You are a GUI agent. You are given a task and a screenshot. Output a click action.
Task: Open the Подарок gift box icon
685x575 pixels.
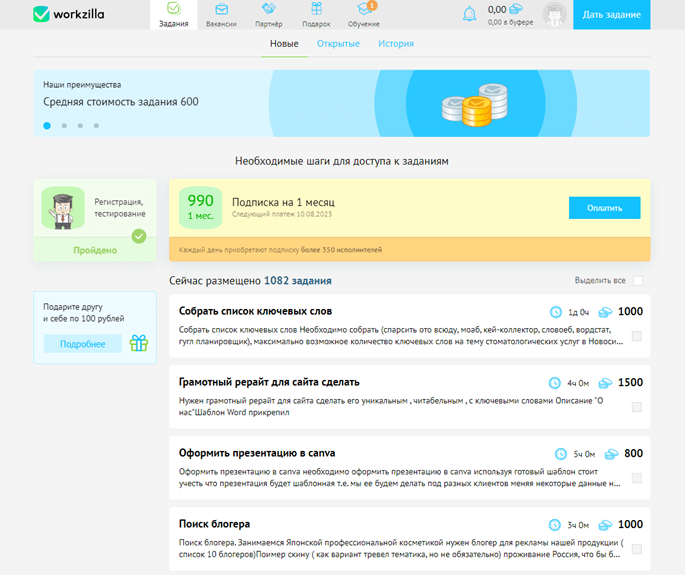point(316,8)
